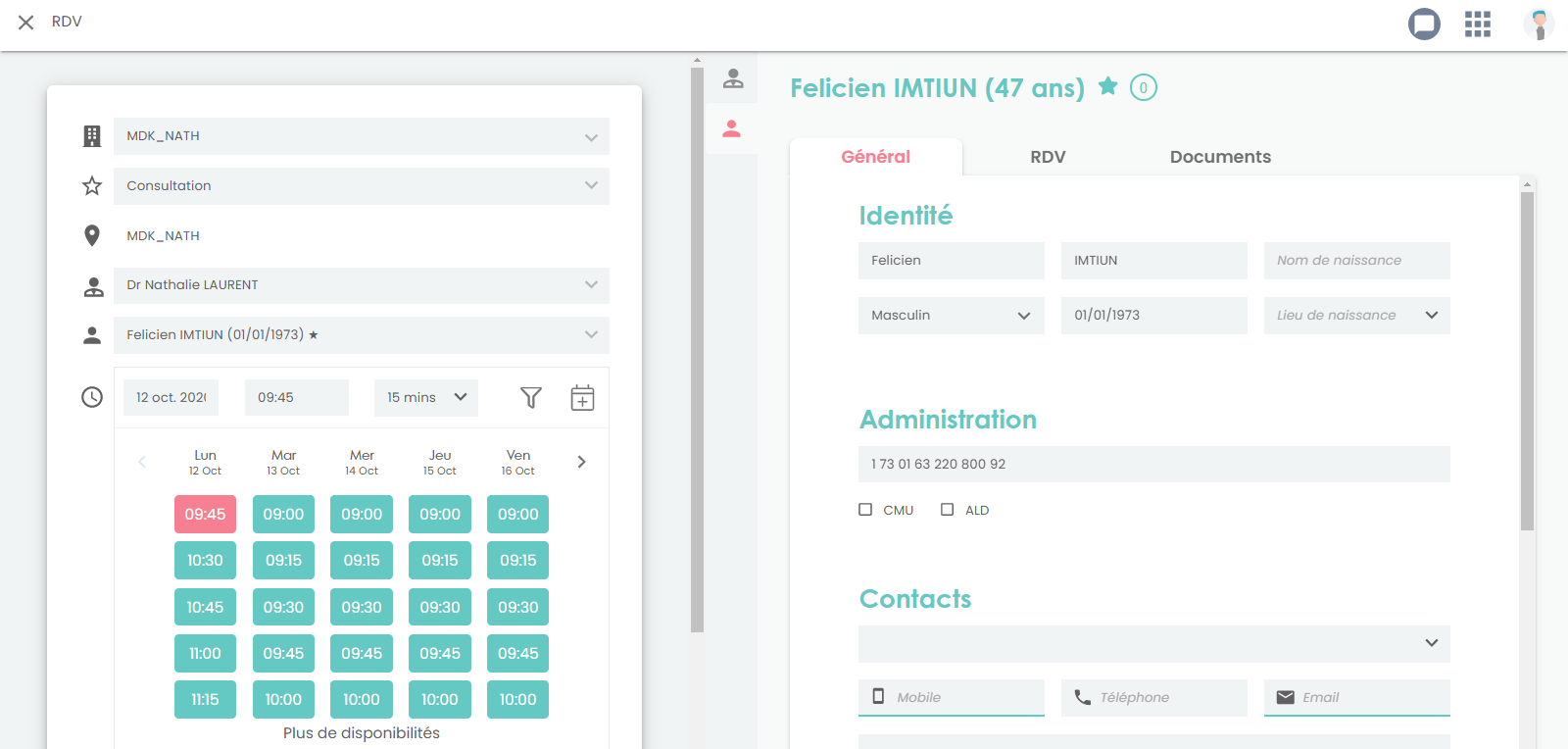
Task: Check the ALD checkbox
Action: (947, 510)
